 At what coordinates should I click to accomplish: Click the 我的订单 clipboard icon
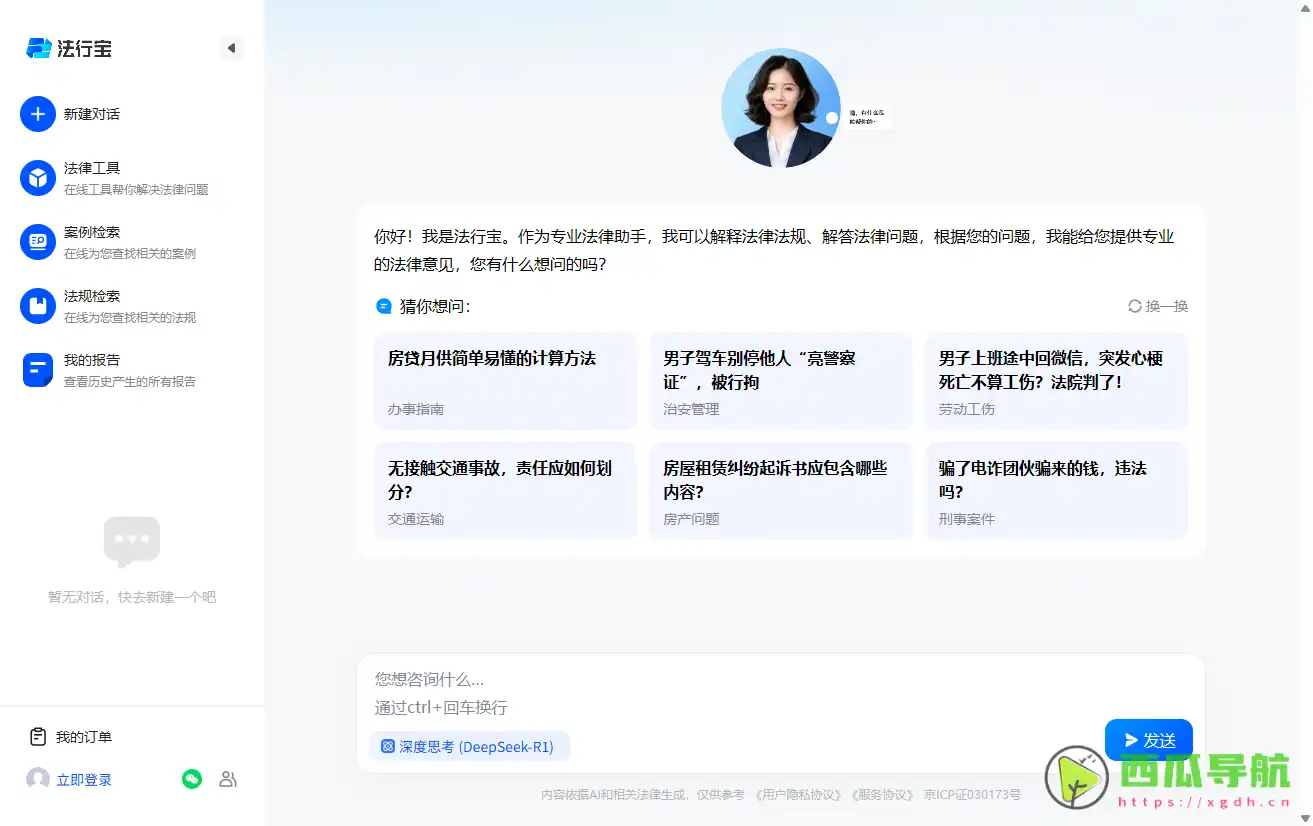click(x=37, y=737)
